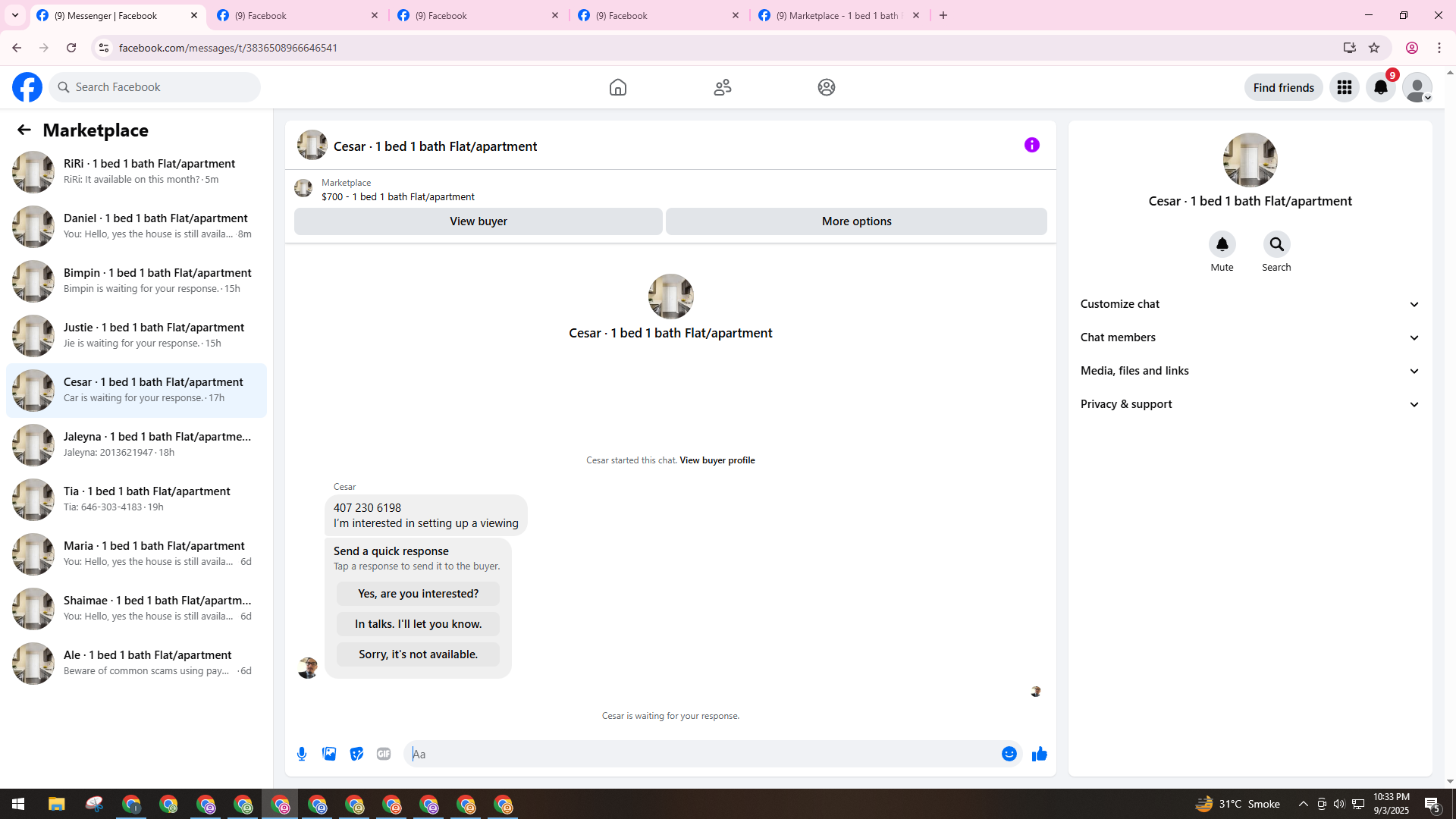1456x819 pixels.
Task: Choose a sticker icon
Action: 356,754
